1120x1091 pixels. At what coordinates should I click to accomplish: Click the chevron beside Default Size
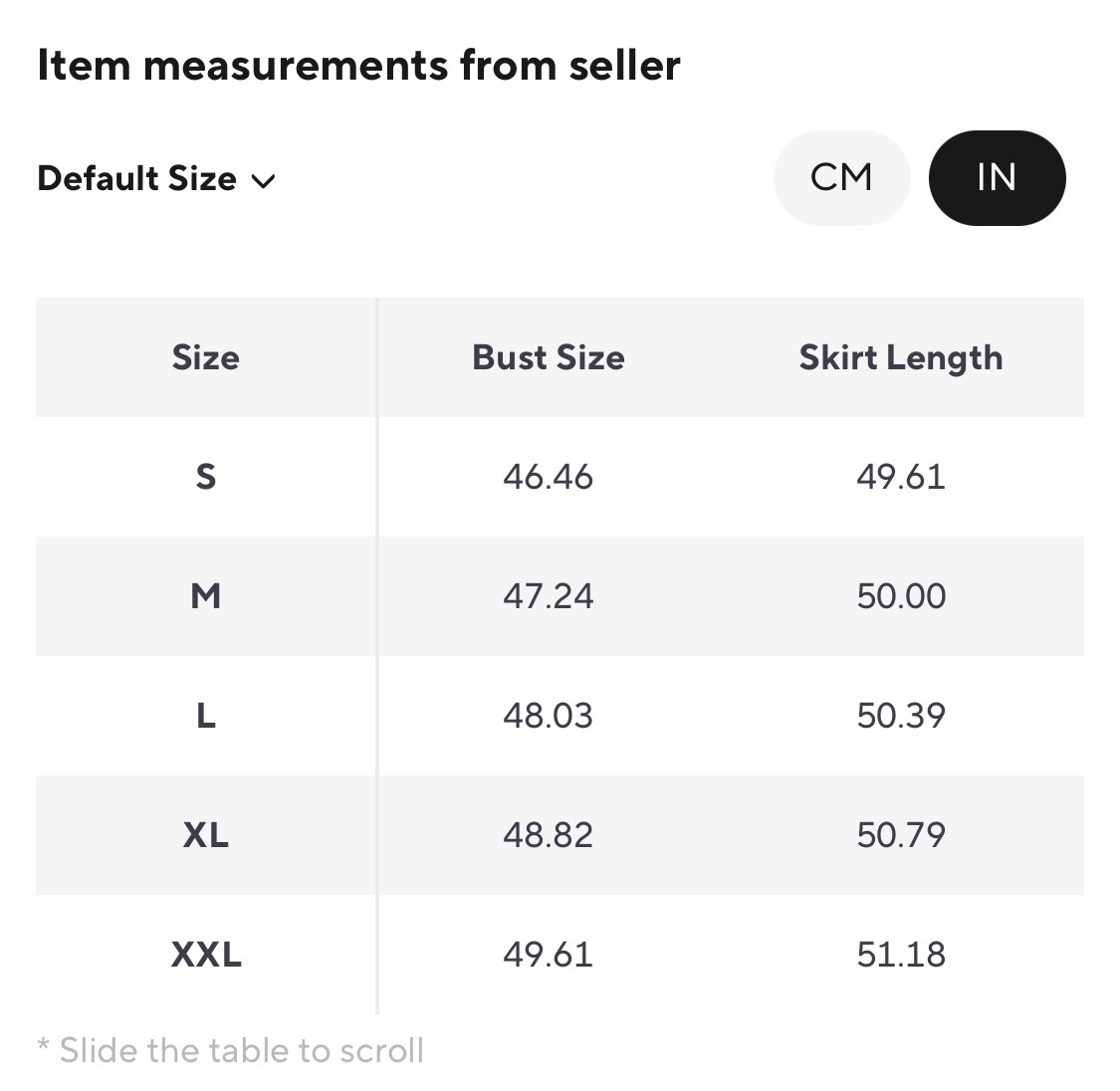[264, 181]
